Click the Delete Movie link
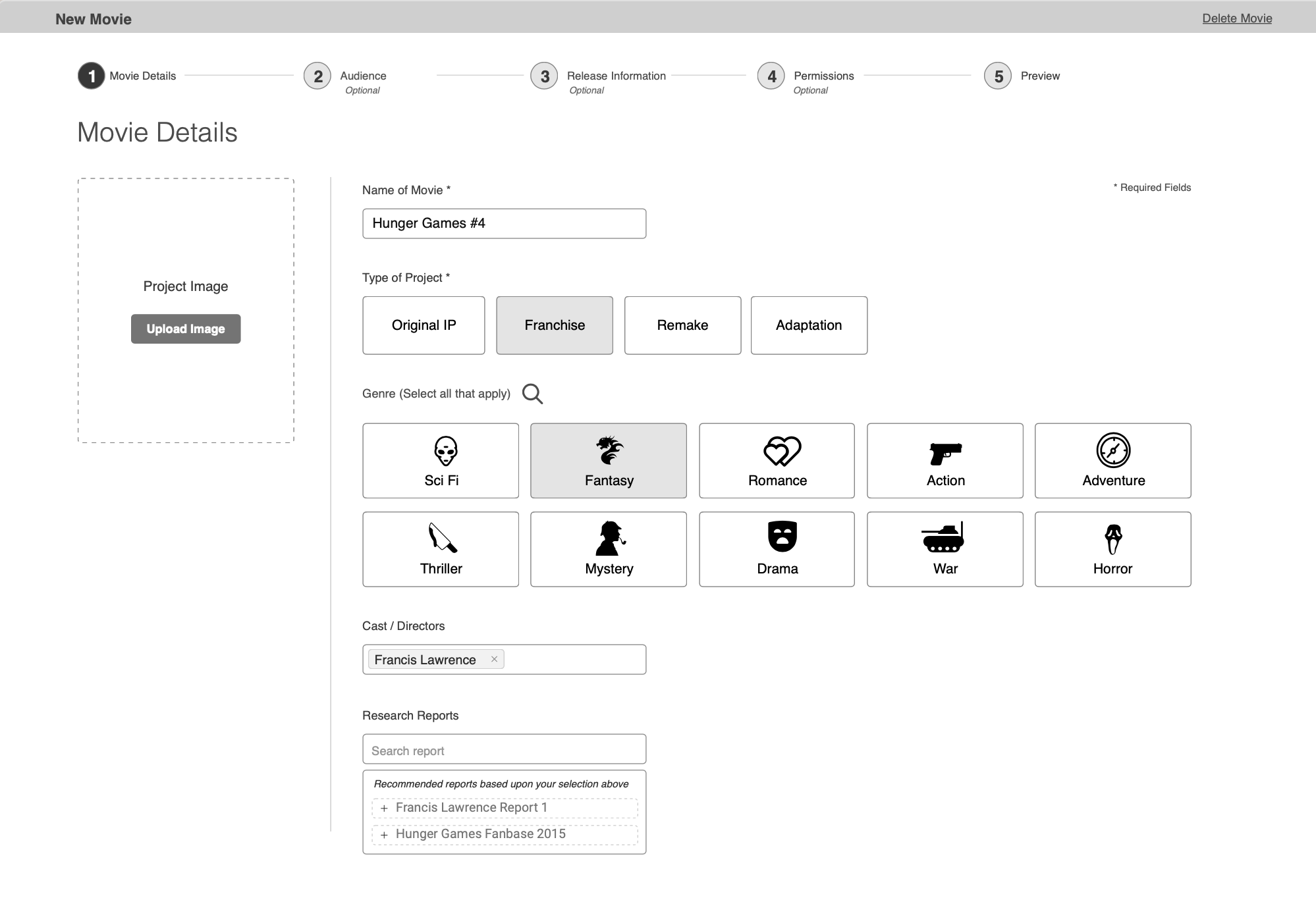Image resolution: width=1316 pixels, height=898 pixels. [x=1236, y=18]
